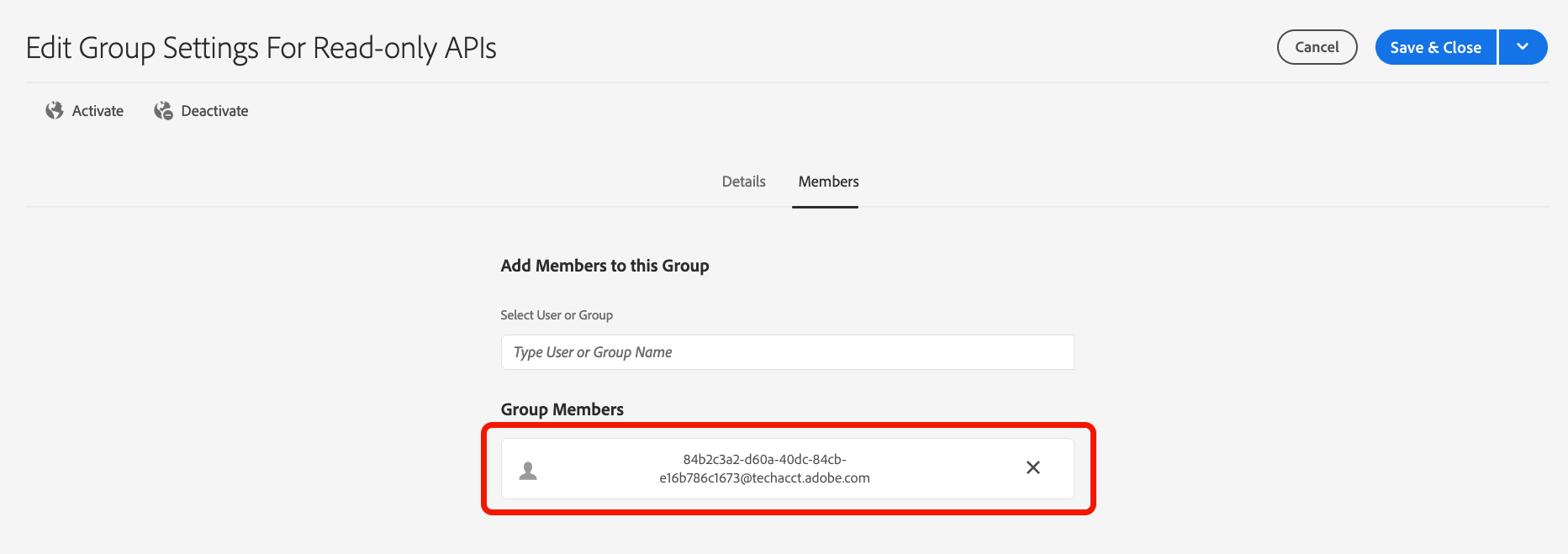The image size is (1568, 554).
Task: Click the Deactivate globe icon
Action: pos(163,111)
